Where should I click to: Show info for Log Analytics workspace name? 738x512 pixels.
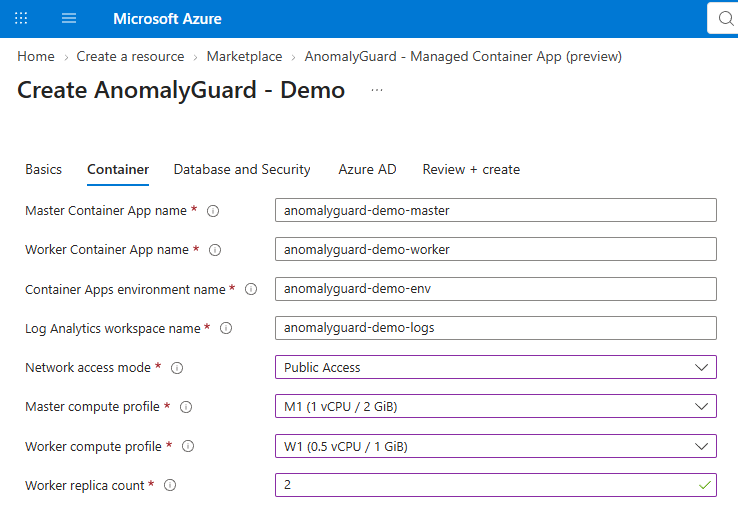[x=226, y=328]
